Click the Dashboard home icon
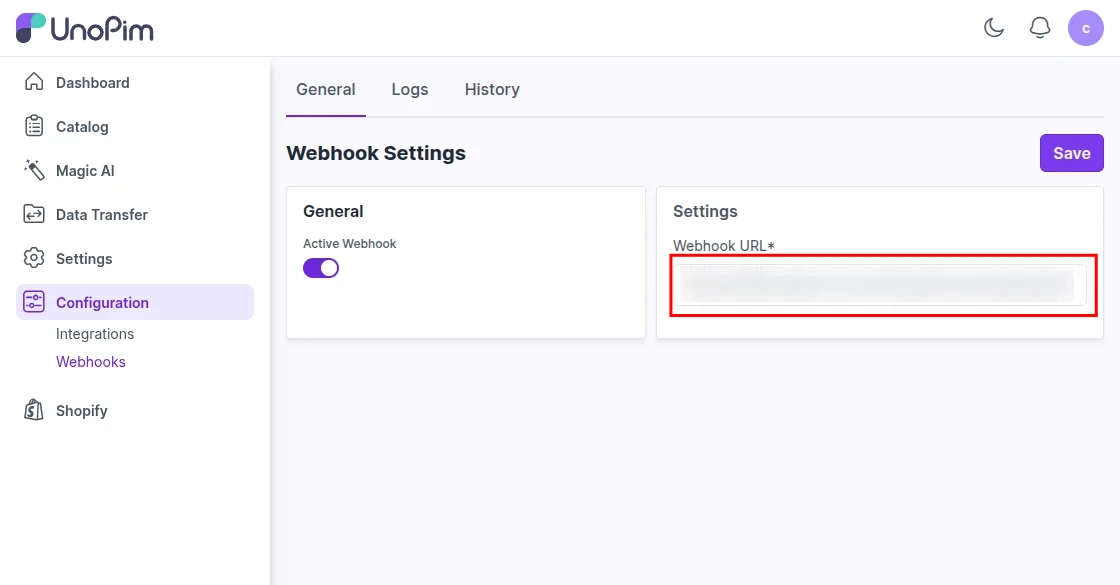This screenshot has height=585, width=1120. pos(34,82)
